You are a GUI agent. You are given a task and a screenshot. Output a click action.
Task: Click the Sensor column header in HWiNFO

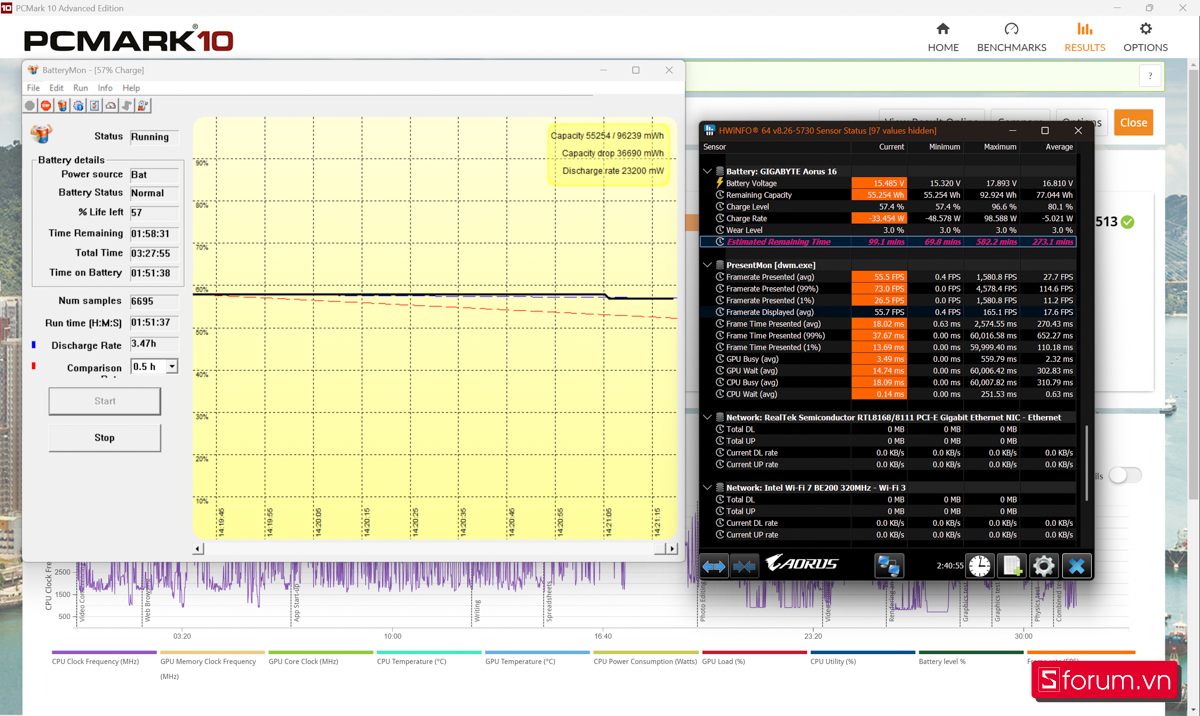(714, 147)
